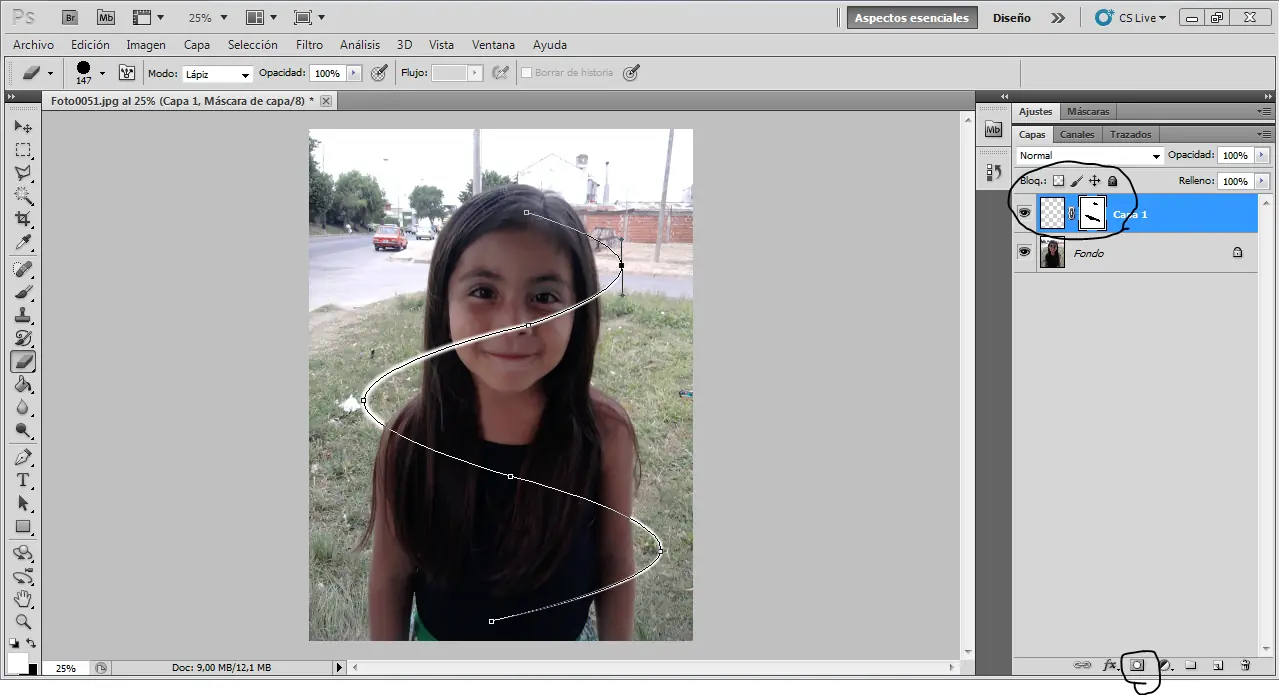Click Link layers icon
Image resolution: width=1279 pixels, height=695 pixels.
[1082, 665]
